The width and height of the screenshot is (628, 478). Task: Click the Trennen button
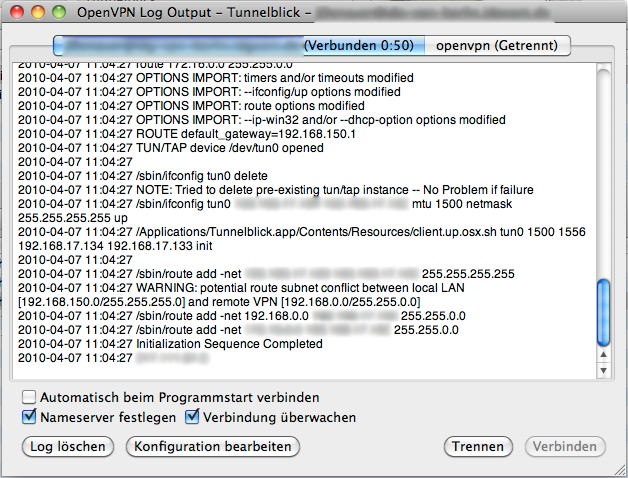pyautogui.click(x=478, y=446)
